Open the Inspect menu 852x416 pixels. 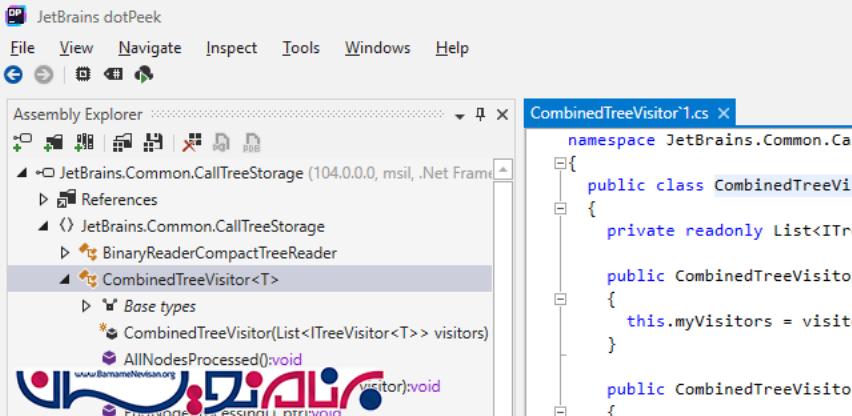click(231, 48)
